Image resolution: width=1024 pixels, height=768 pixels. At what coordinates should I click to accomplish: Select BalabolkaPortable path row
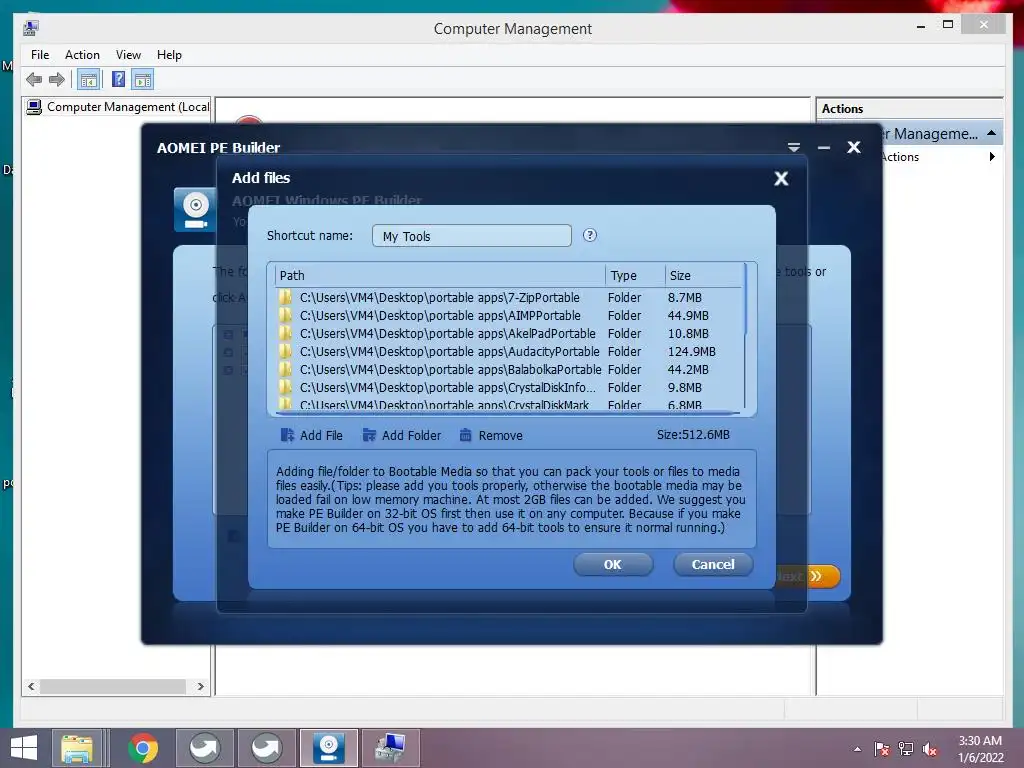[x=508, y=370]
